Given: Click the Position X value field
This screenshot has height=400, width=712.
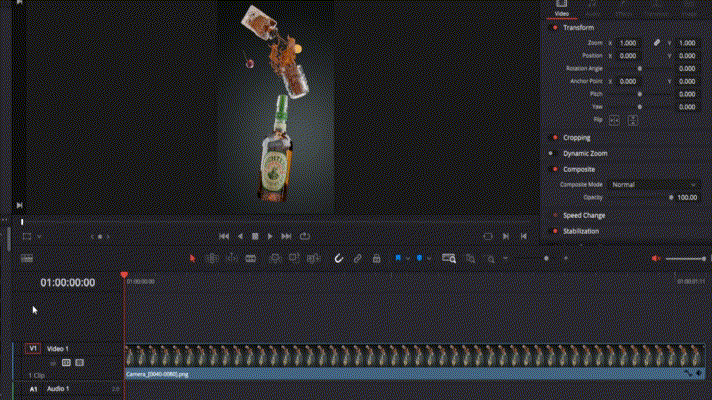Looking at the screenshot, I should (x=628, y=56).
